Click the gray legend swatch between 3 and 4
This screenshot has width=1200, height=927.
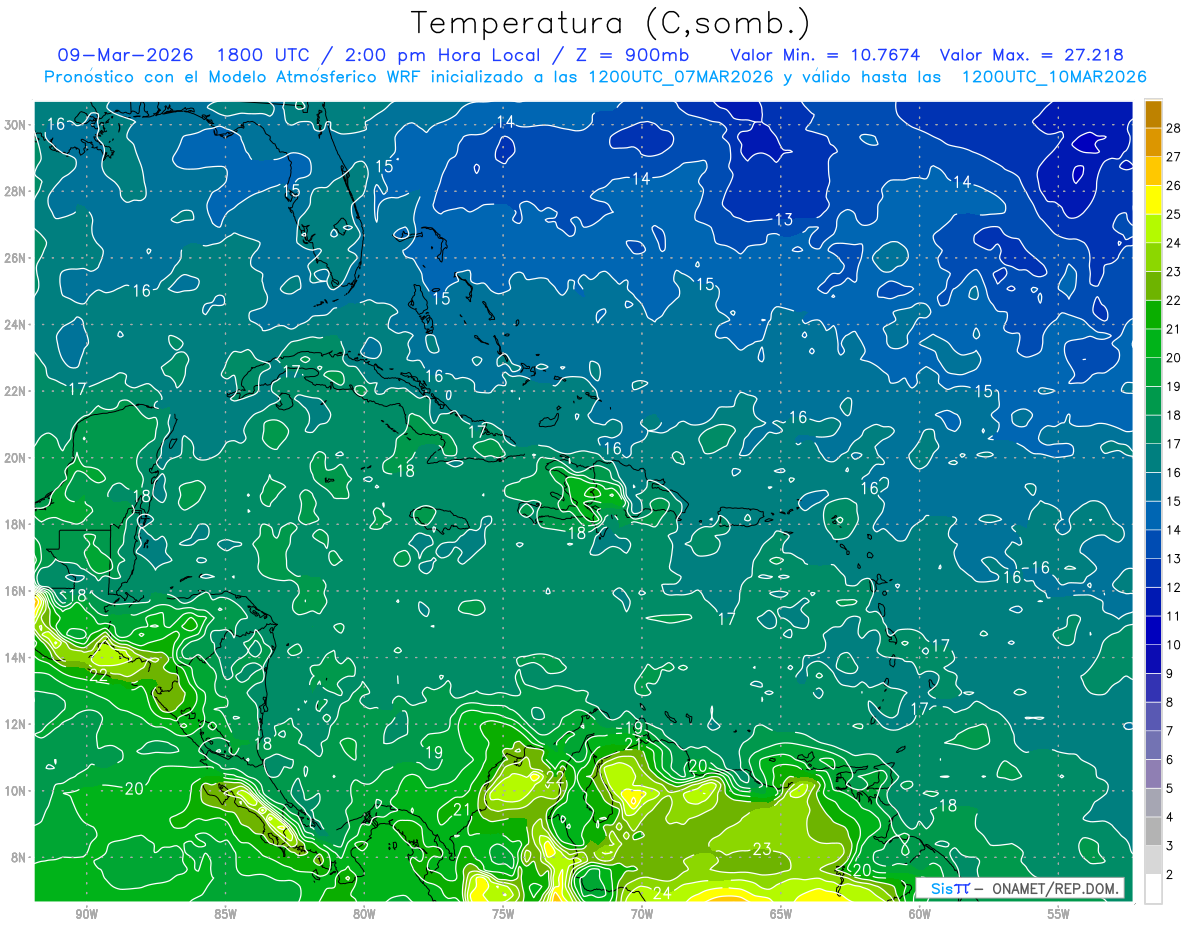tap(1153, 831)
